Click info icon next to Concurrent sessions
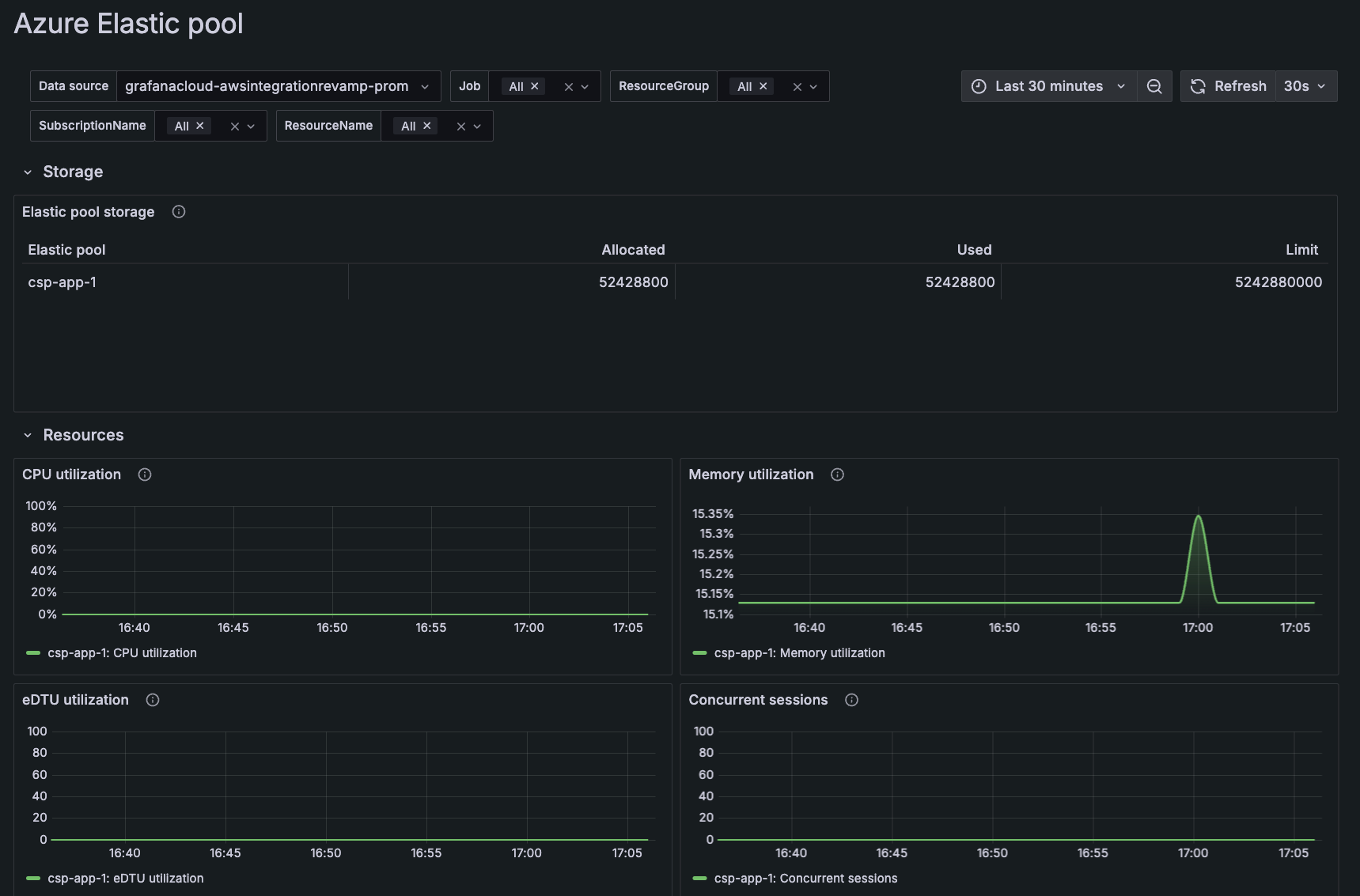 [x=851, y=700]
